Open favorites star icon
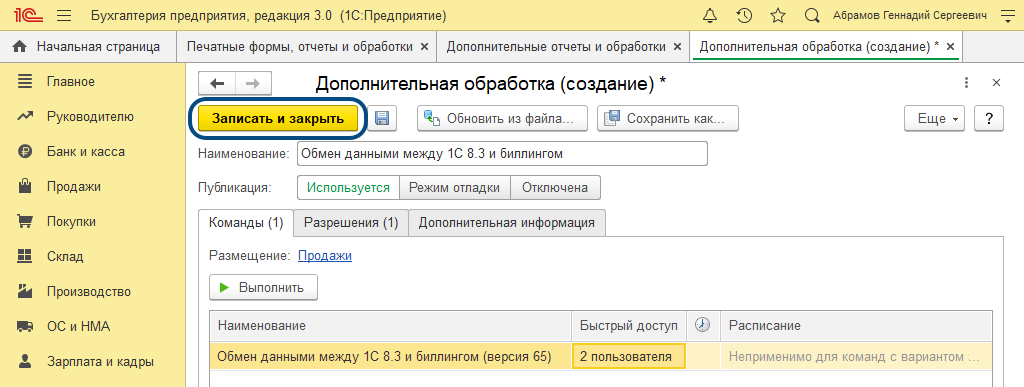This screenshot has width=1024, height=387. [x=778, y=15]
